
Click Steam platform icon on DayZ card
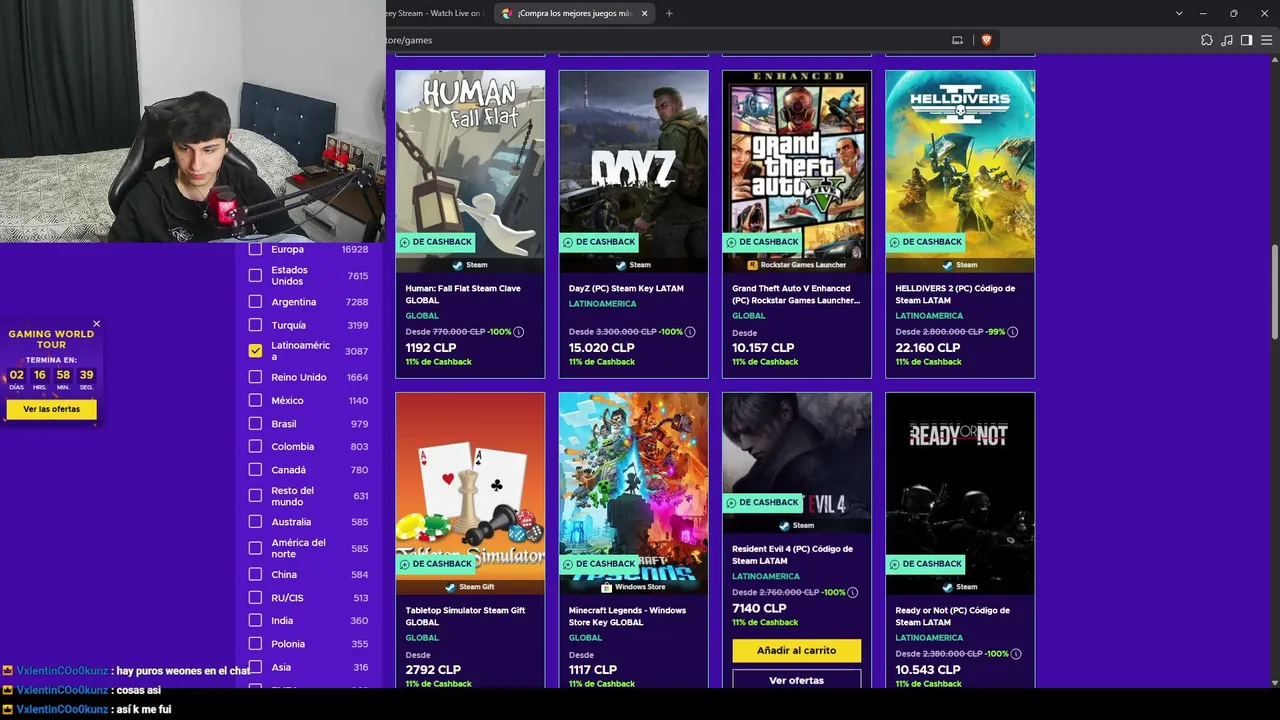[x=621, y=265]
